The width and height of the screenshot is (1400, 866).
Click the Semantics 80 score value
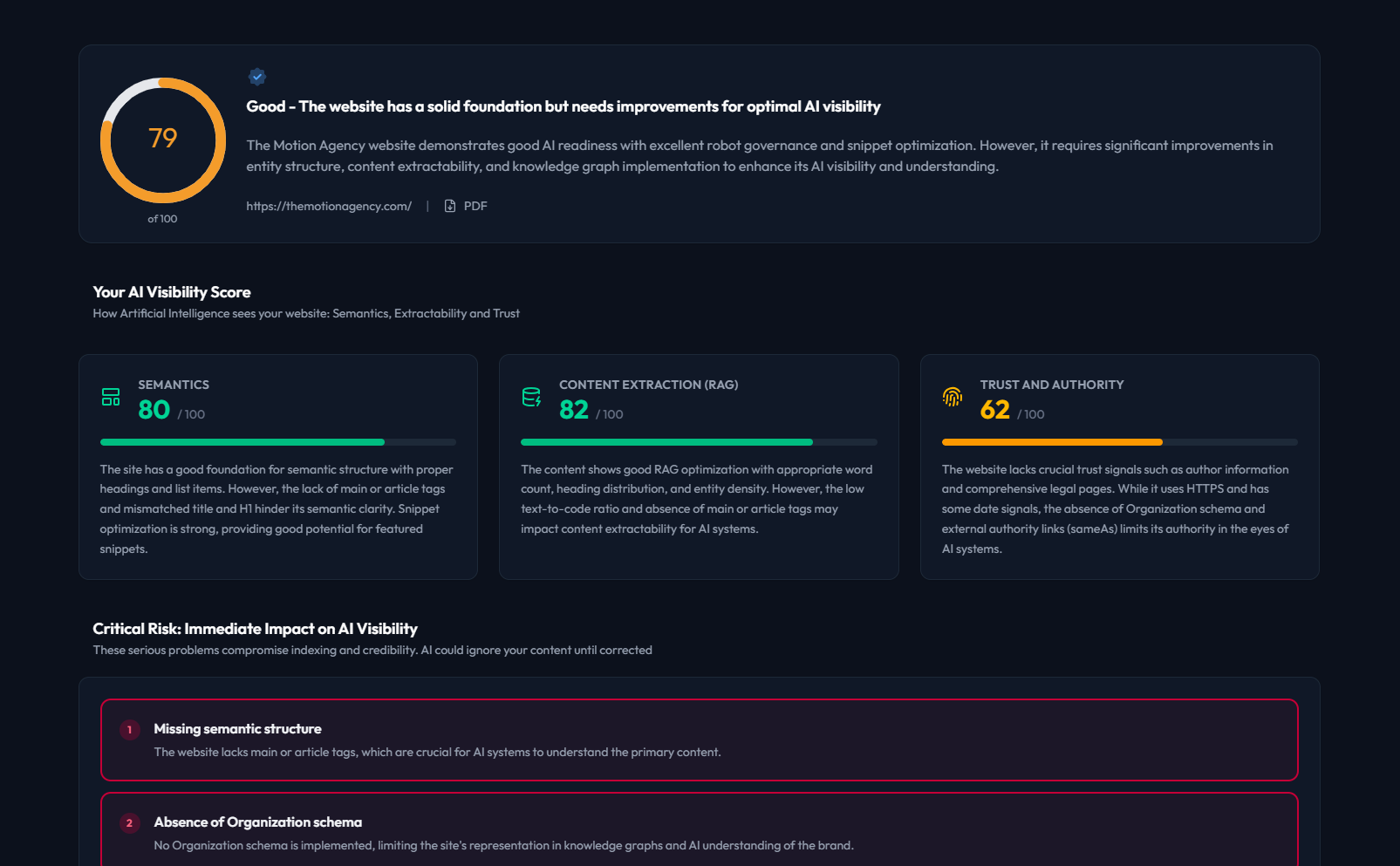(154, 410)
